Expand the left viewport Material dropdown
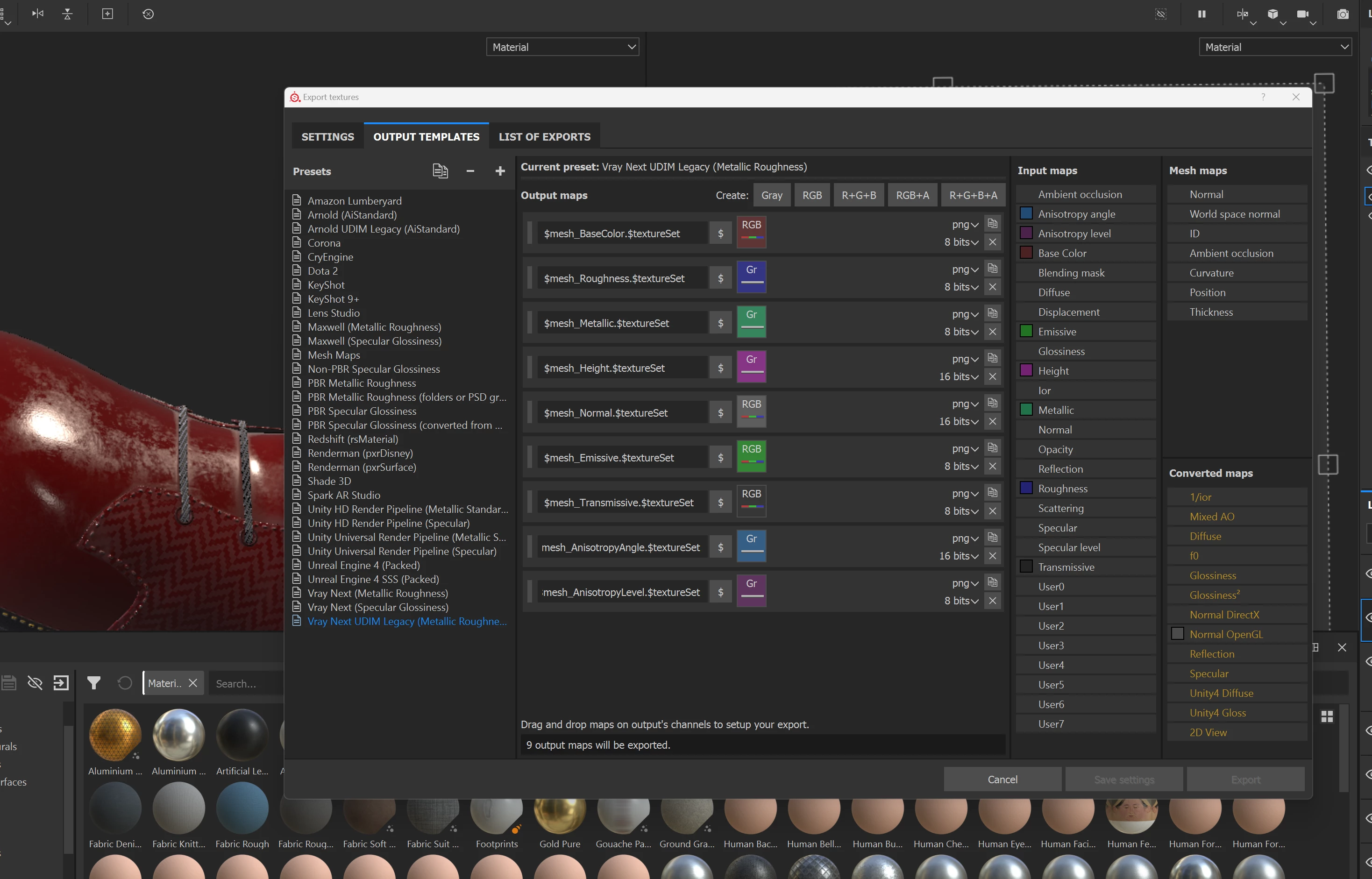 563,47
